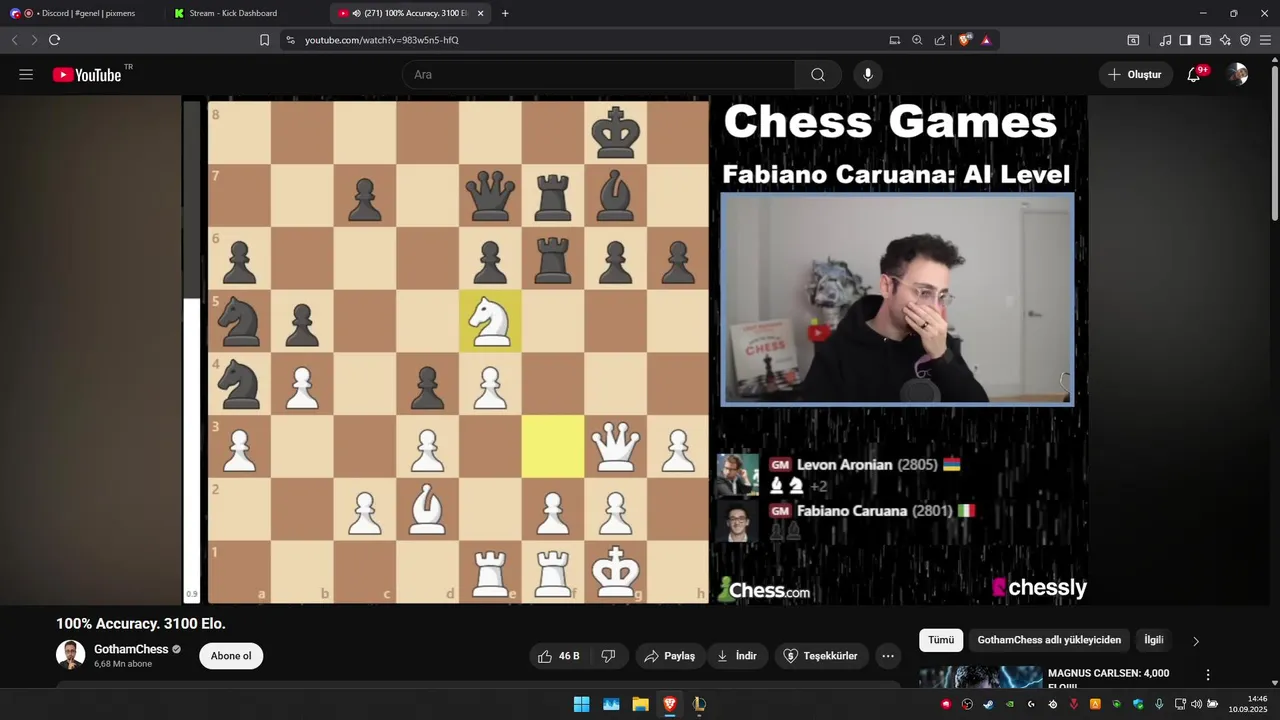Reload the page in browser toolbar
The width and height of the screenshot is (1280, 720).
pyautogui.click(x=55, y=40)
